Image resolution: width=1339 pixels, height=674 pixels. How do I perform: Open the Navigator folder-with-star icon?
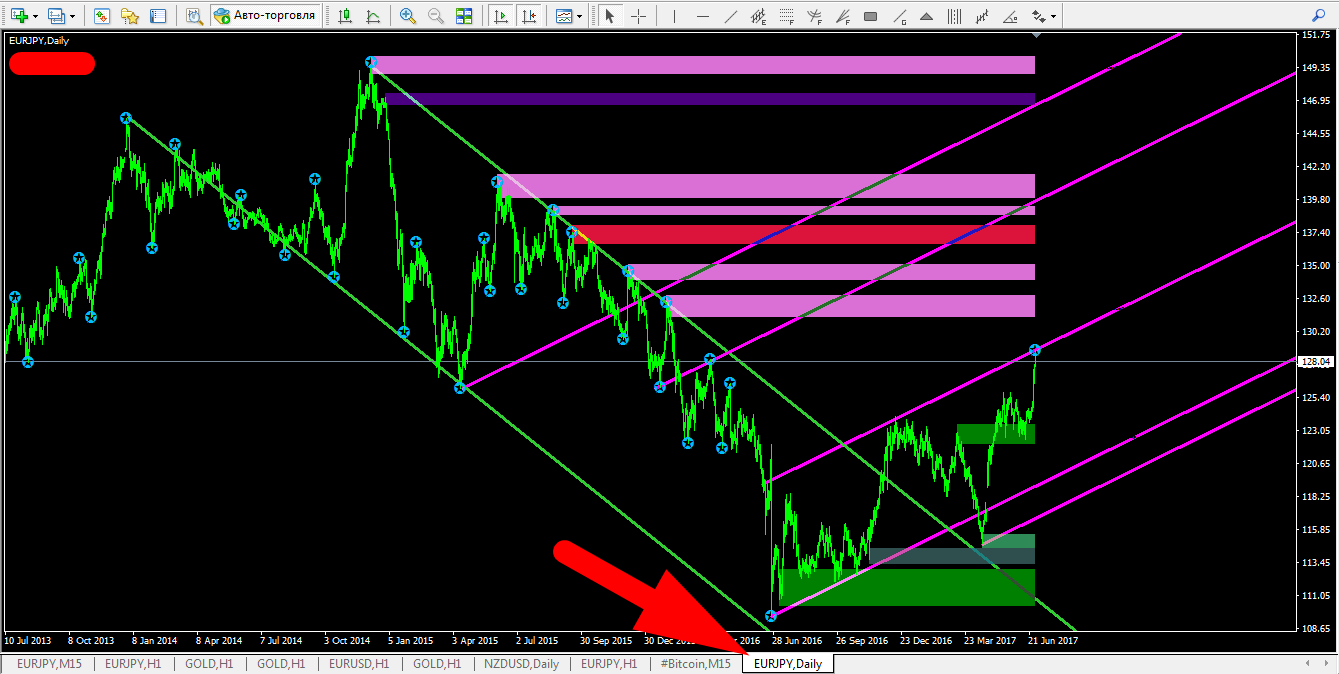[x=130, y=16]
